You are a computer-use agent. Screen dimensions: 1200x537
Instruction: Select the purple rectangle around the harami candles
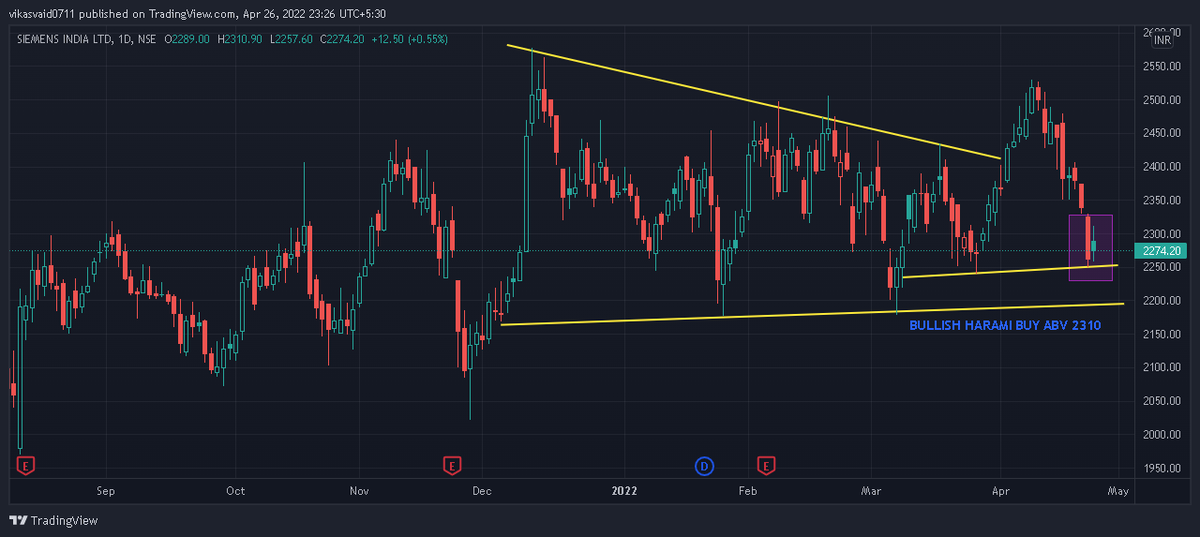[1090, 247]
